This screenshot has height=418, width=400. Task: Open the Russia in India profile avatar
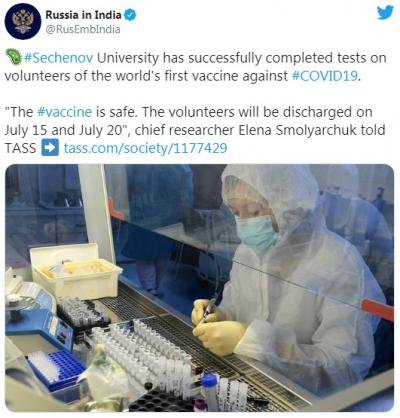tap(23, 22)
